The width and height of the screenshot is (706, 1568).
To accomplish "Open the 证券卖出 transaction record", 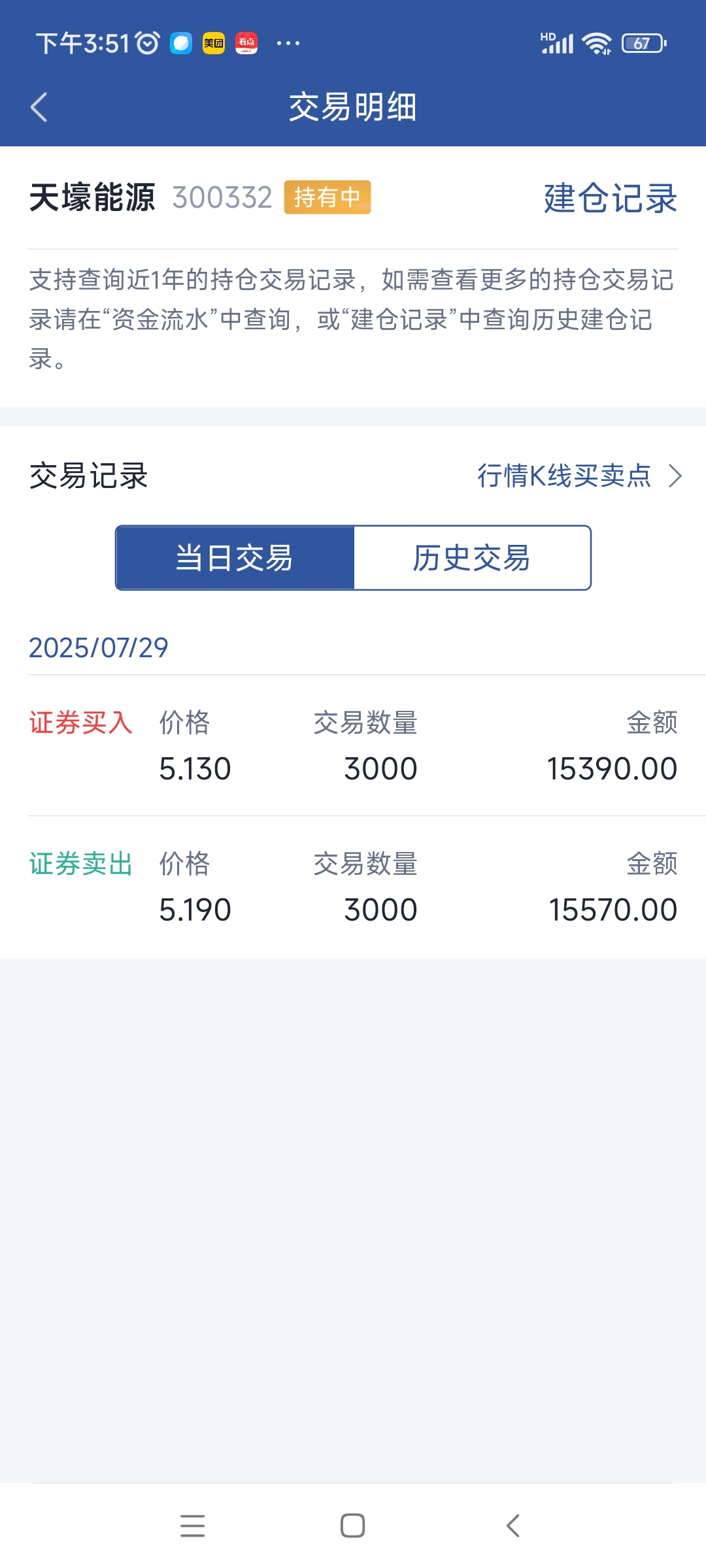I will (x=353, y=887).
